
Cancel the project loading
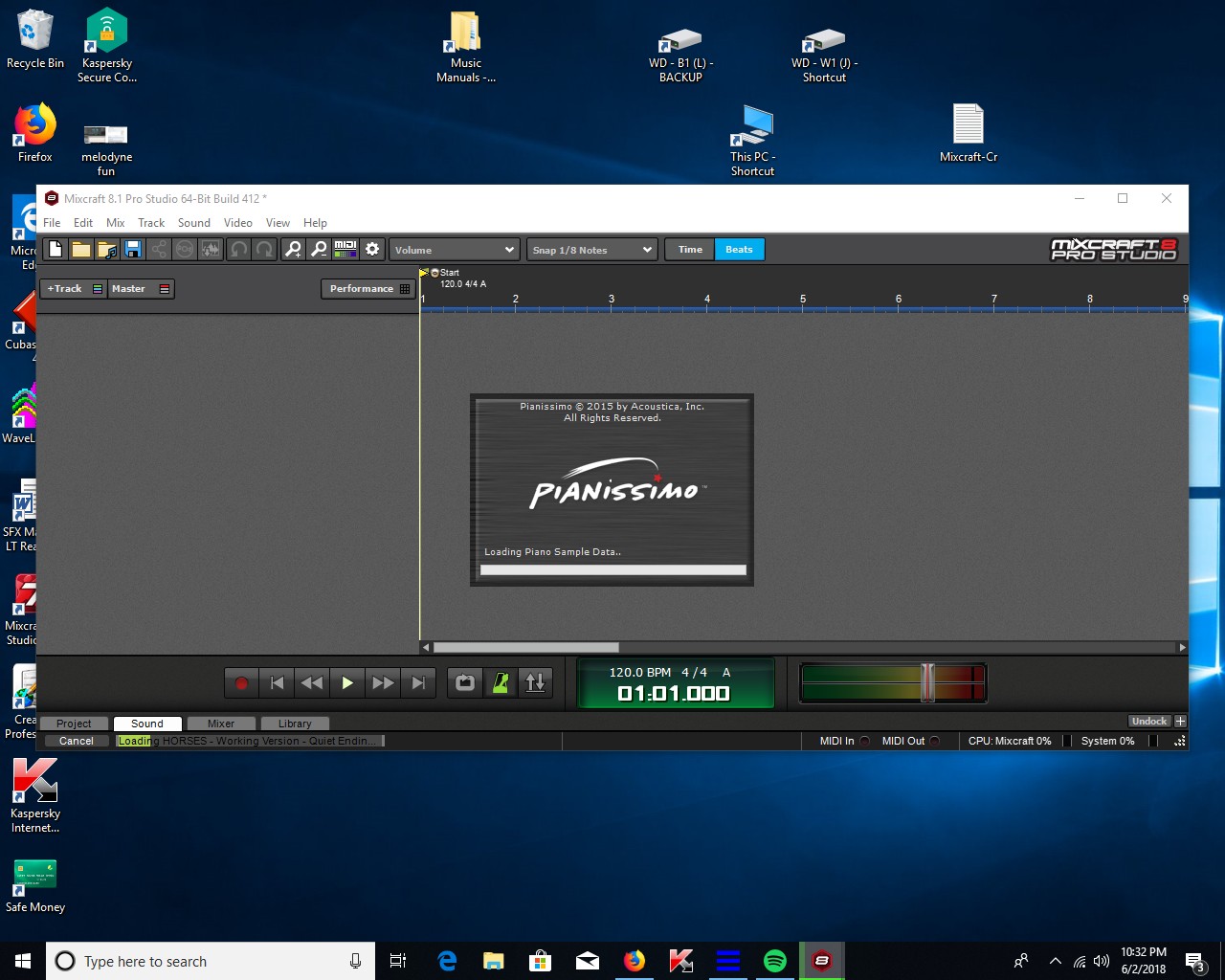[x=77, y=741]
